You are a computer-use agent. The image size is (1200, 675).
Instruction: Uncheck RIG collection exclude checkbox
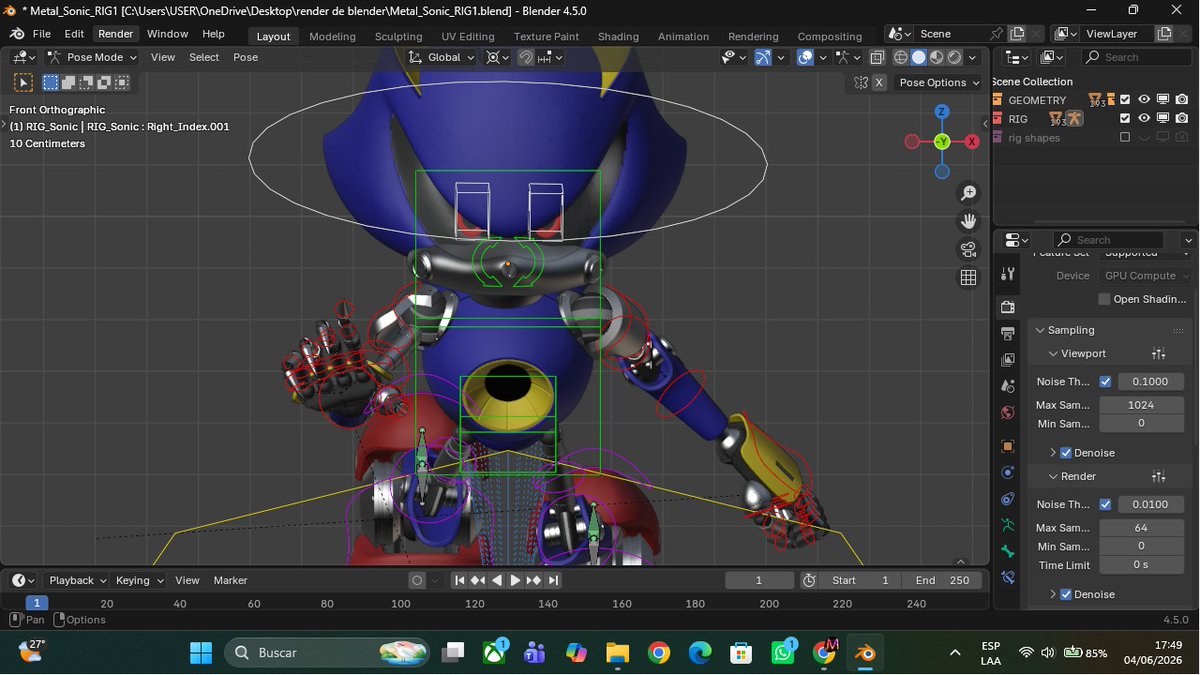pyautogui.click(x=1125, y=118)
